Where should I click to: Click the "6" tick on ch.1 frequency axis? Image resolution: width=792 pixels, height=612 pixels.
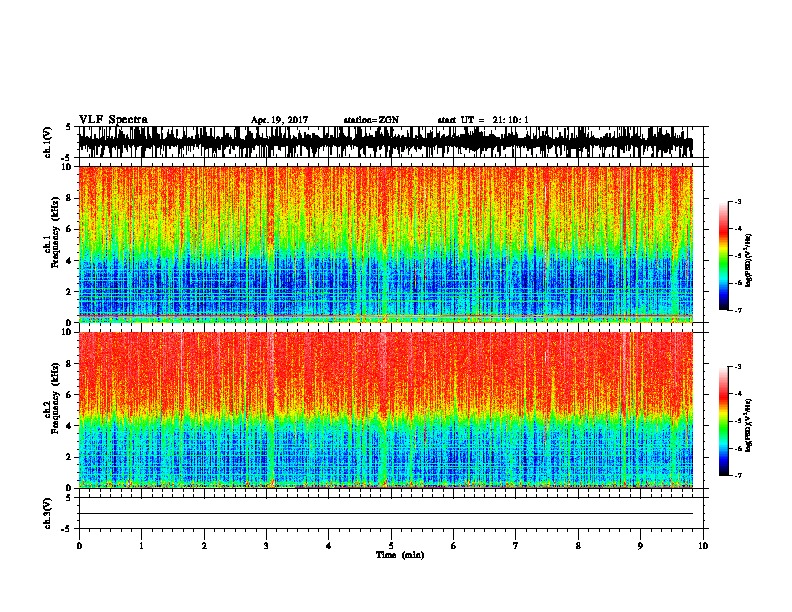[70, 229]
